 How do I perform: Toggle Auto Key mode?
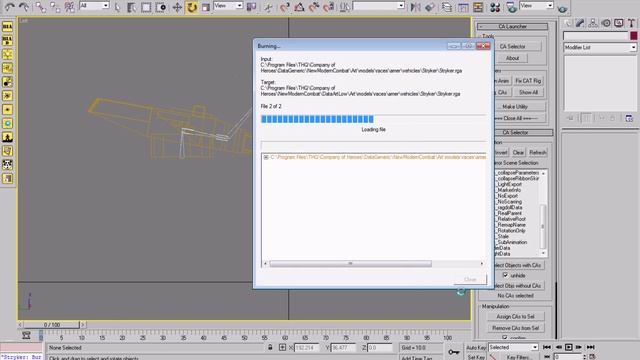(x=476, y=348)
